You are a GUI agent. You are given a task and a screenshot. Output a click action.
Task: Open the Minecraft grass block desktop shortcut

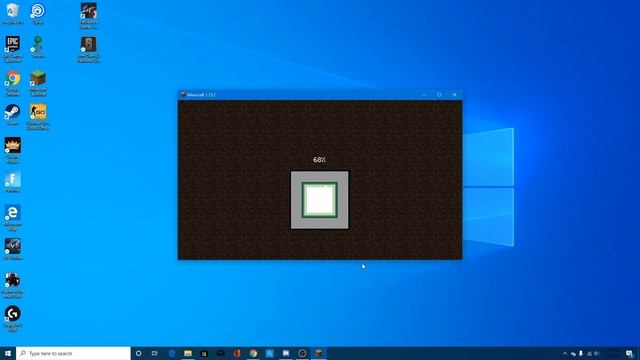click(x=38, y=82)
